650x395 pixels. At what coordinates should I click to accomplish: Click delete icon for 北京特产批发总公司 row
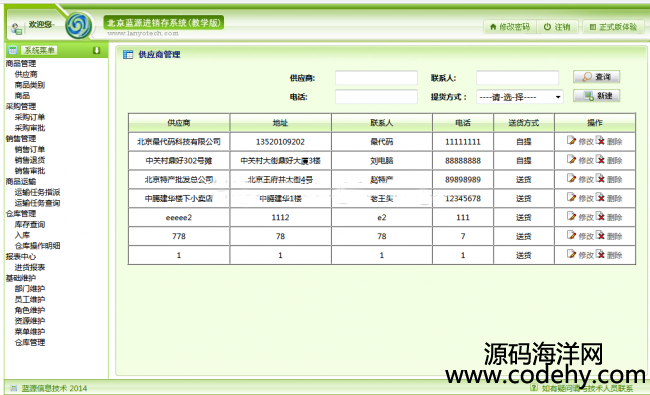(600, 179)
